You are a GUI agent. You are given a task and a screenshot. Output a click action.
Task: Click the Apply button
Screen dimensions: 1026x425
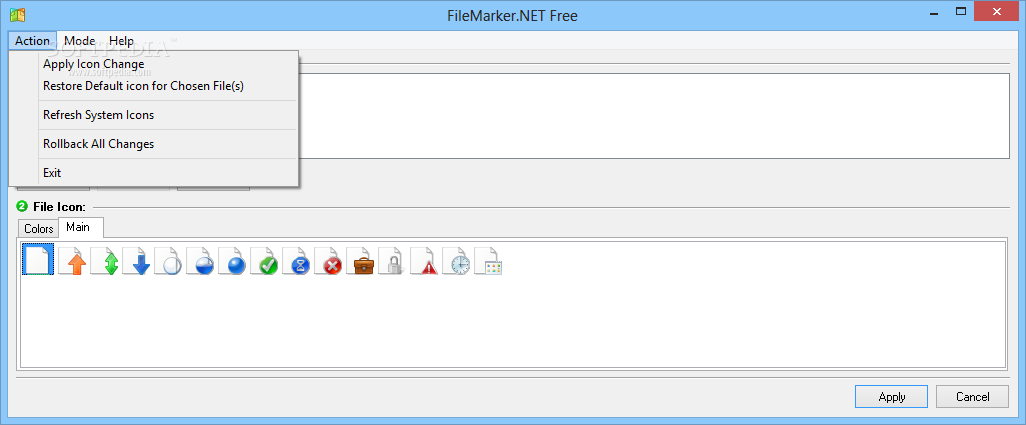[891, 397]
